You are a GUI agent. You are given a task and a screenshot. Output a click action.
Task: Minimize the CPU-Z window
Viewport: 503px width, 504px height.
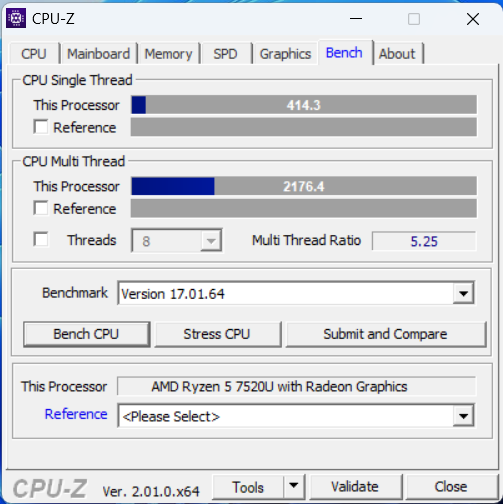pyautogui.click(x=356, y=19)
